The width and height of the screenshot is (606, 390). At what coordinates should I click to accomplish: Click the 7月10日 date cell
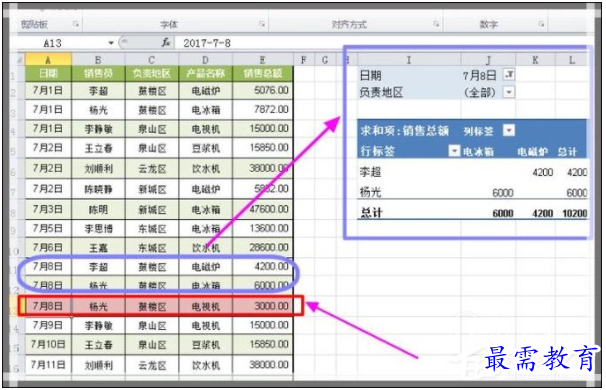[48, 344]
